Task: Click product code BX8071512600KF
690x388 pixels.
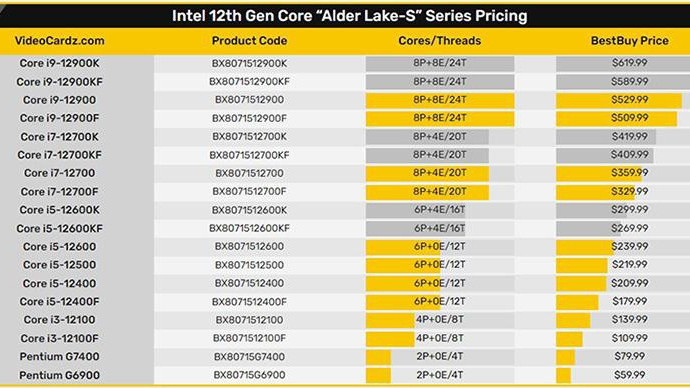Action: (x=249, y=228)
